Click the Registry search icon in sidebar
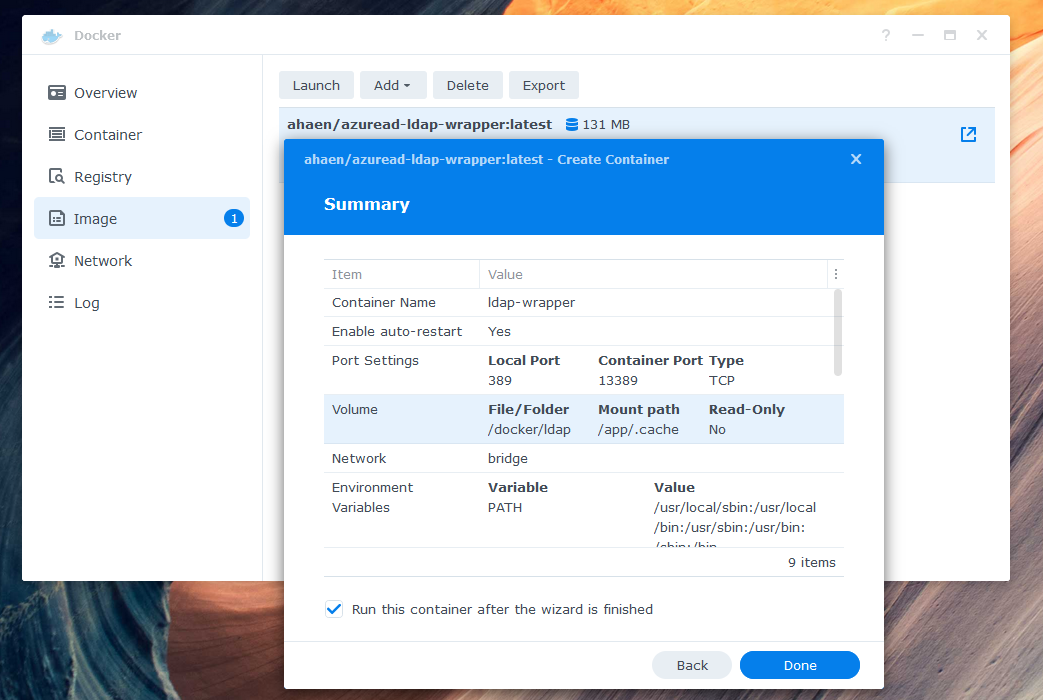This screenshot has height=700, width=1043. [57, 176]
